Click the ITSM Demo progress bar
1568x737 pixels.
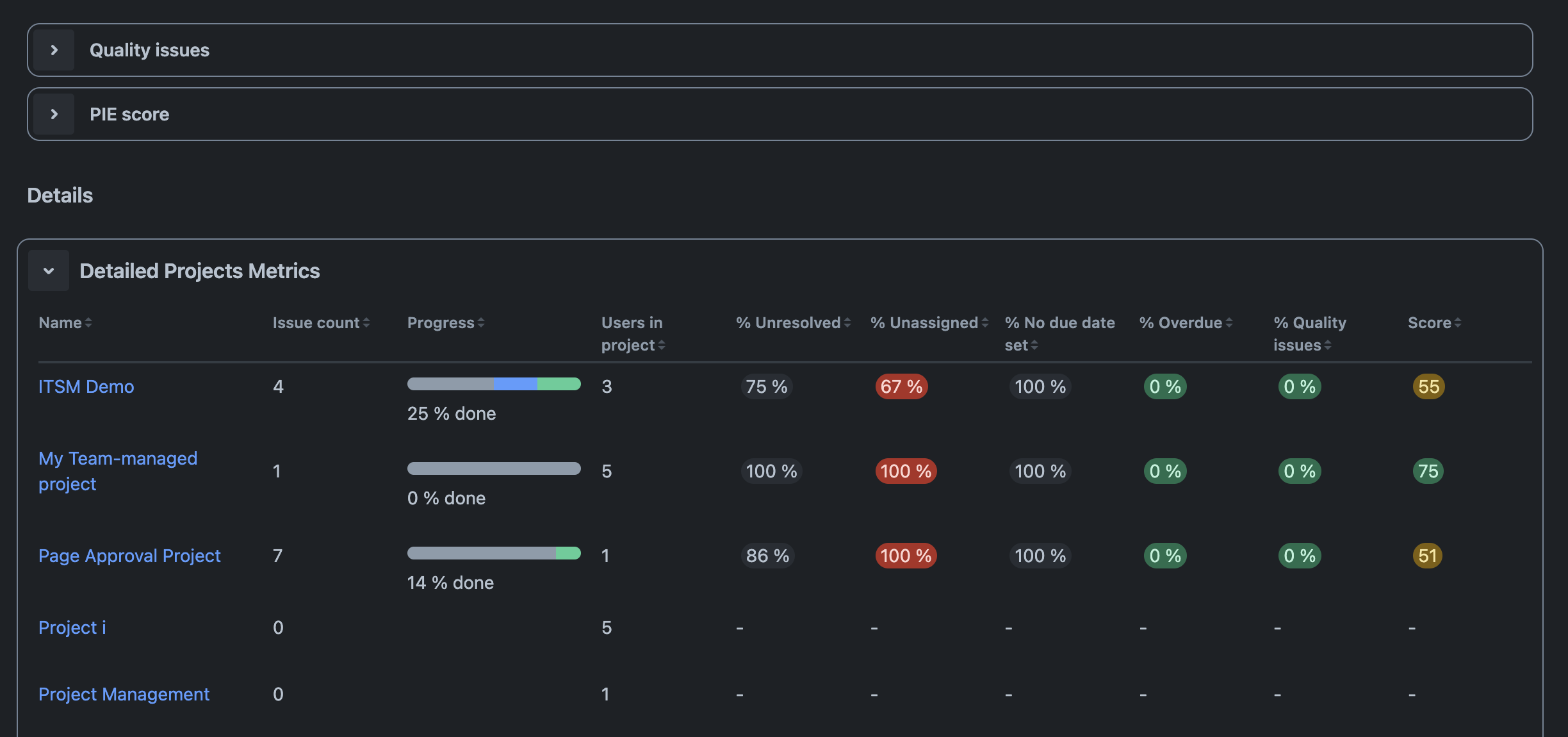[x=494, y=384]
